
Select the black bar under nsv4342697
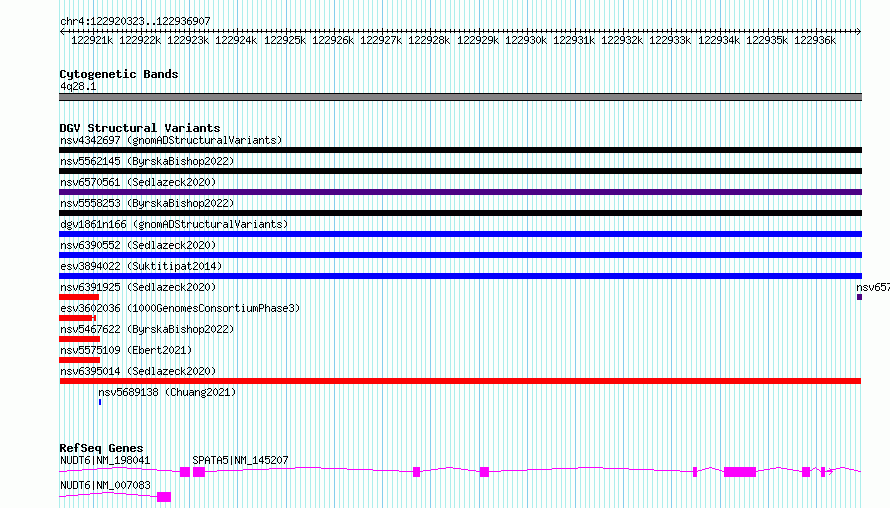460,150
